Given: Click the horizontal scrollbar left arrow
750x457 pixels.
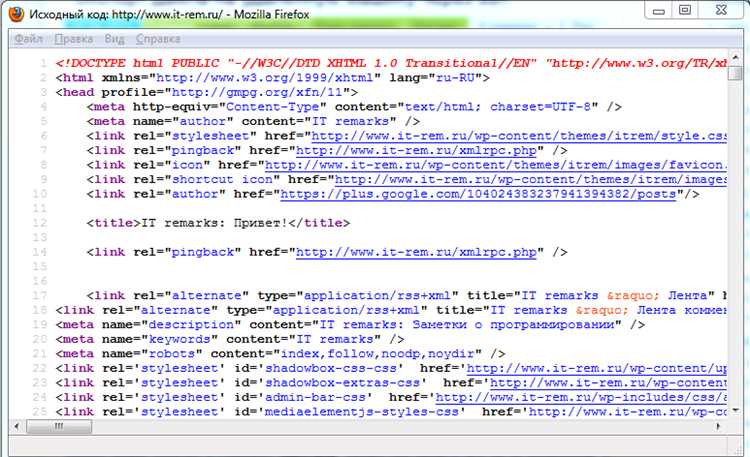Looking at the screenshot, I should 17,426.
